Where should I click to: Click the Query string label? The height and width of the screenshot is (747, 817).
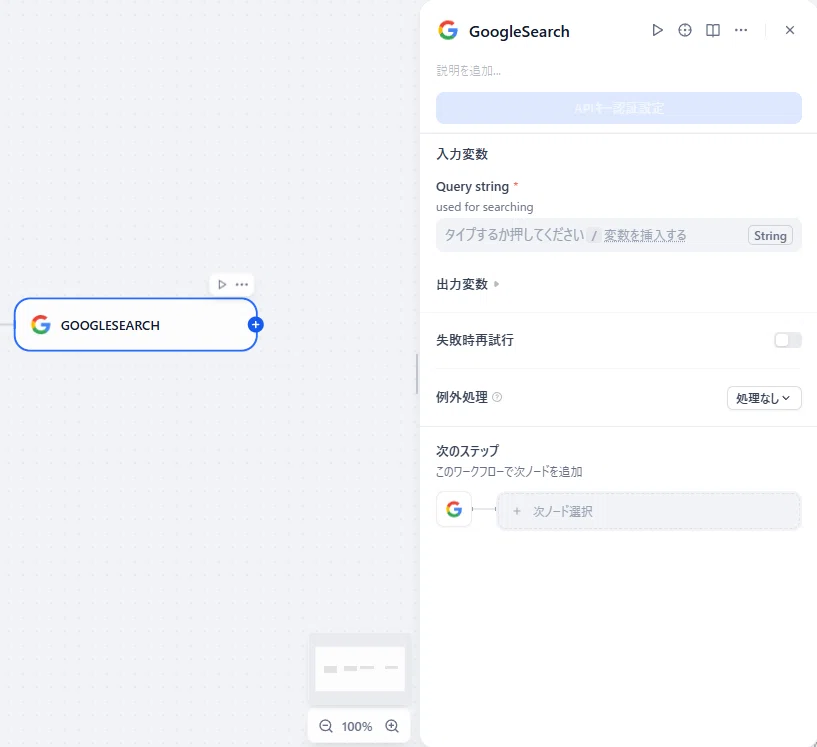pos(472,186)
